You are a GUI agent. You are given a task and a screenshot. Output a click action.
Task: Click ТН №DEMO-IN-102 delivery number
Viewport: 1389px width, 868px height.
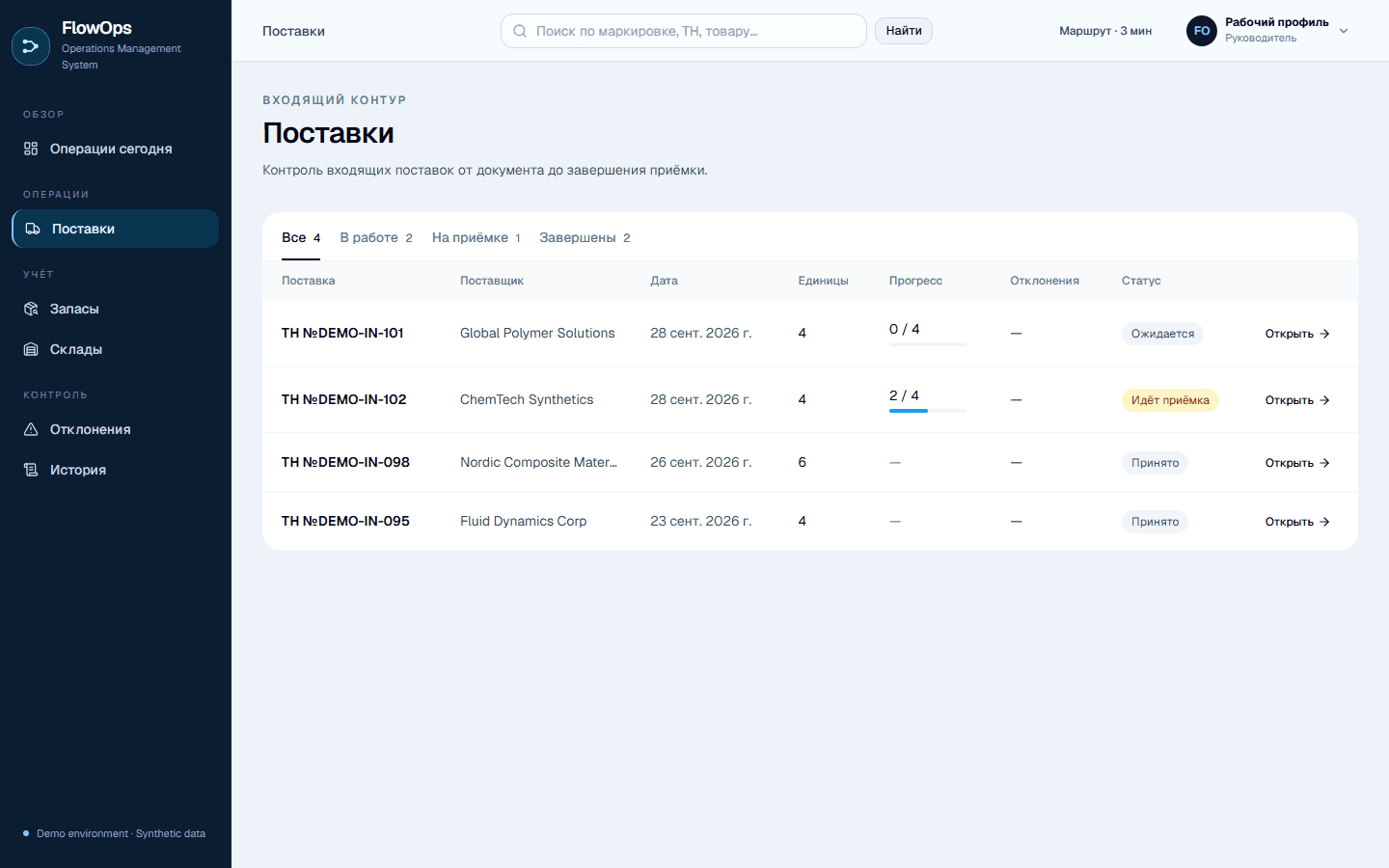[x=344, y=399]
